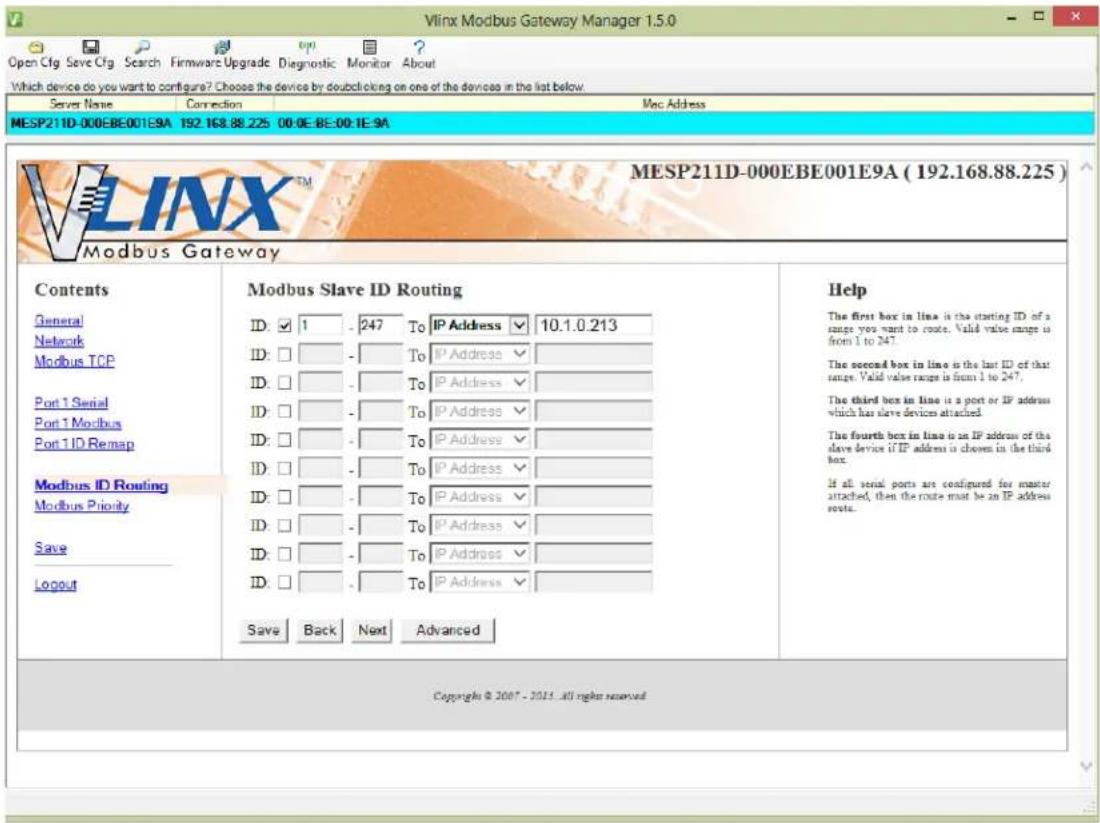Click the Mac Address column header
1100x823 pixels.
click(673, 104)
